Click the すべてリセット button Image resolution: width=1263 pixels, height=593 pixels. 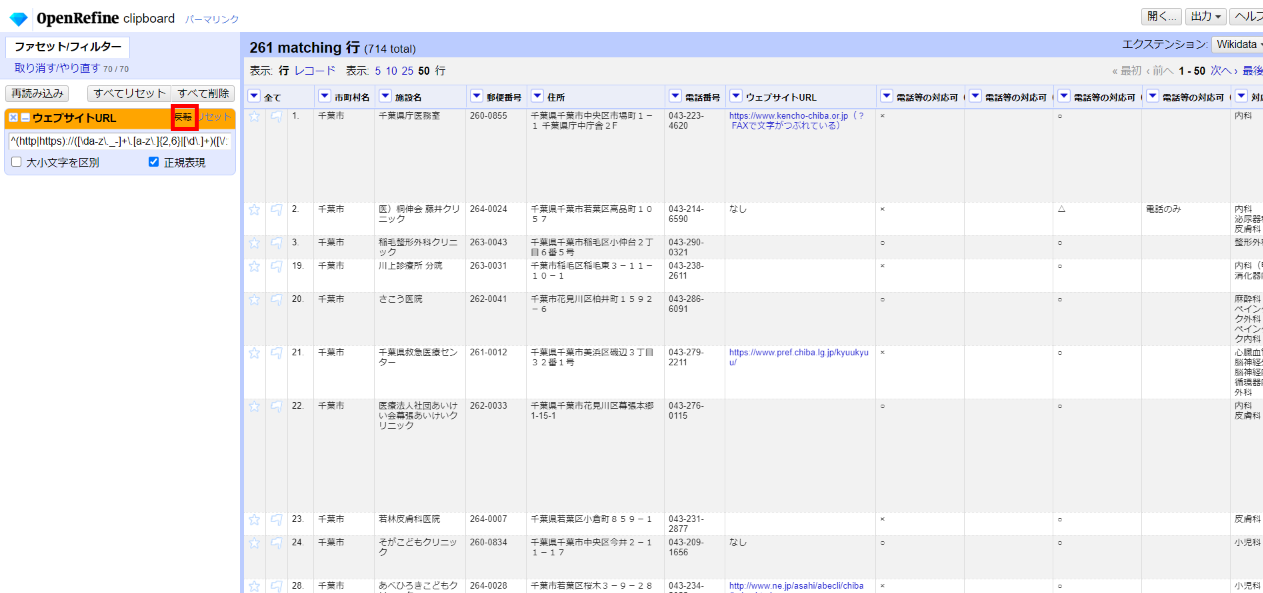pos(129,94)
